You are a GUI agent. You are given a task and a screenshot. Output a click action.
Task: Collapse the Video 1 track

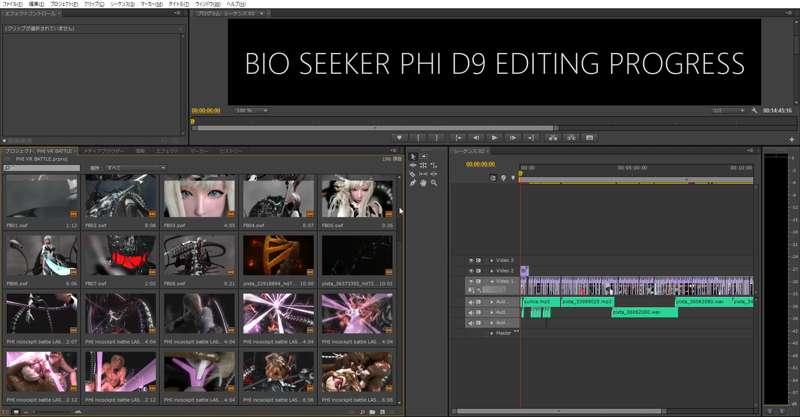(x=492, y=281)
